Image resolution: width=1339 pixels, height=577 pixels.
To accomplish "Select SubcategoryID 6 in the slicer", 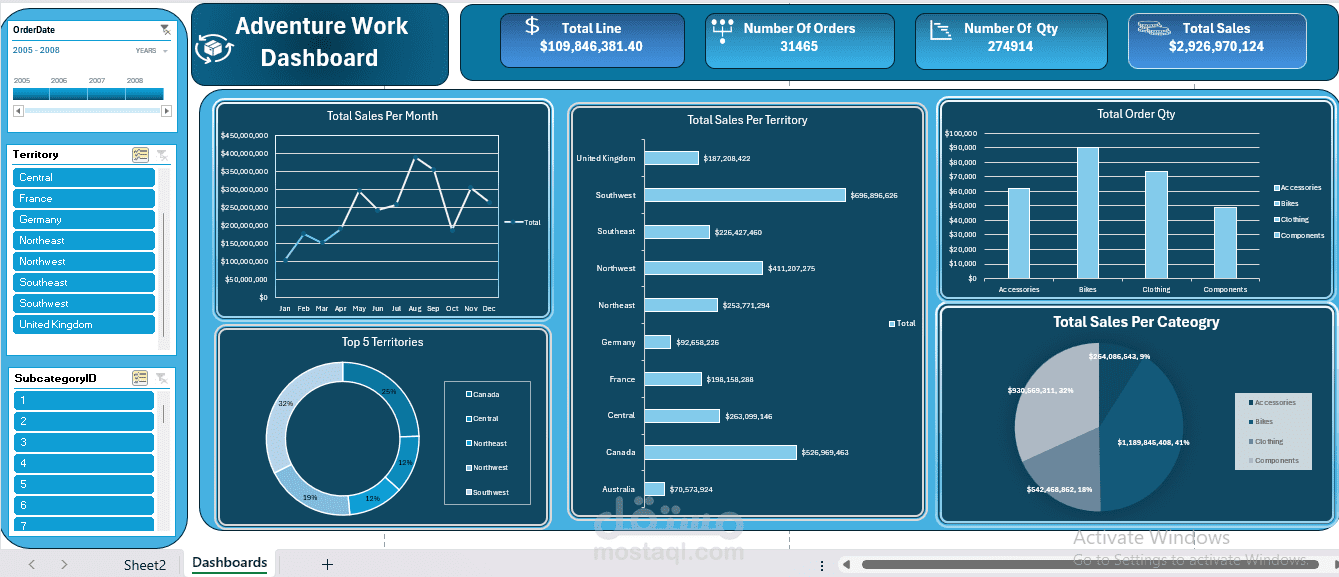I will click(x=84, y=505).
